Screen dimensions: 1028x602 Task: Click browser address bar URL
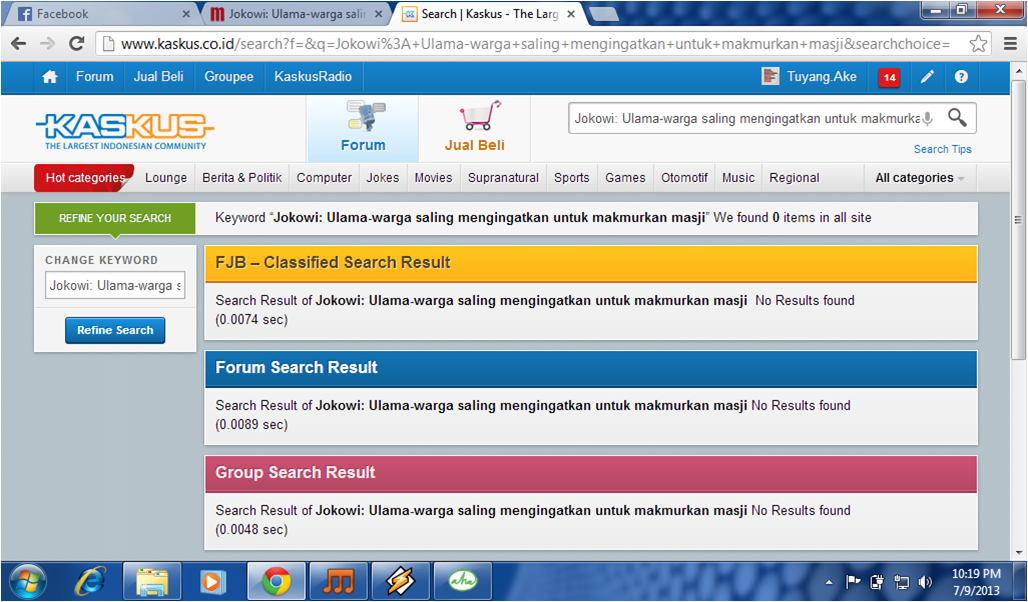[534, 44]
